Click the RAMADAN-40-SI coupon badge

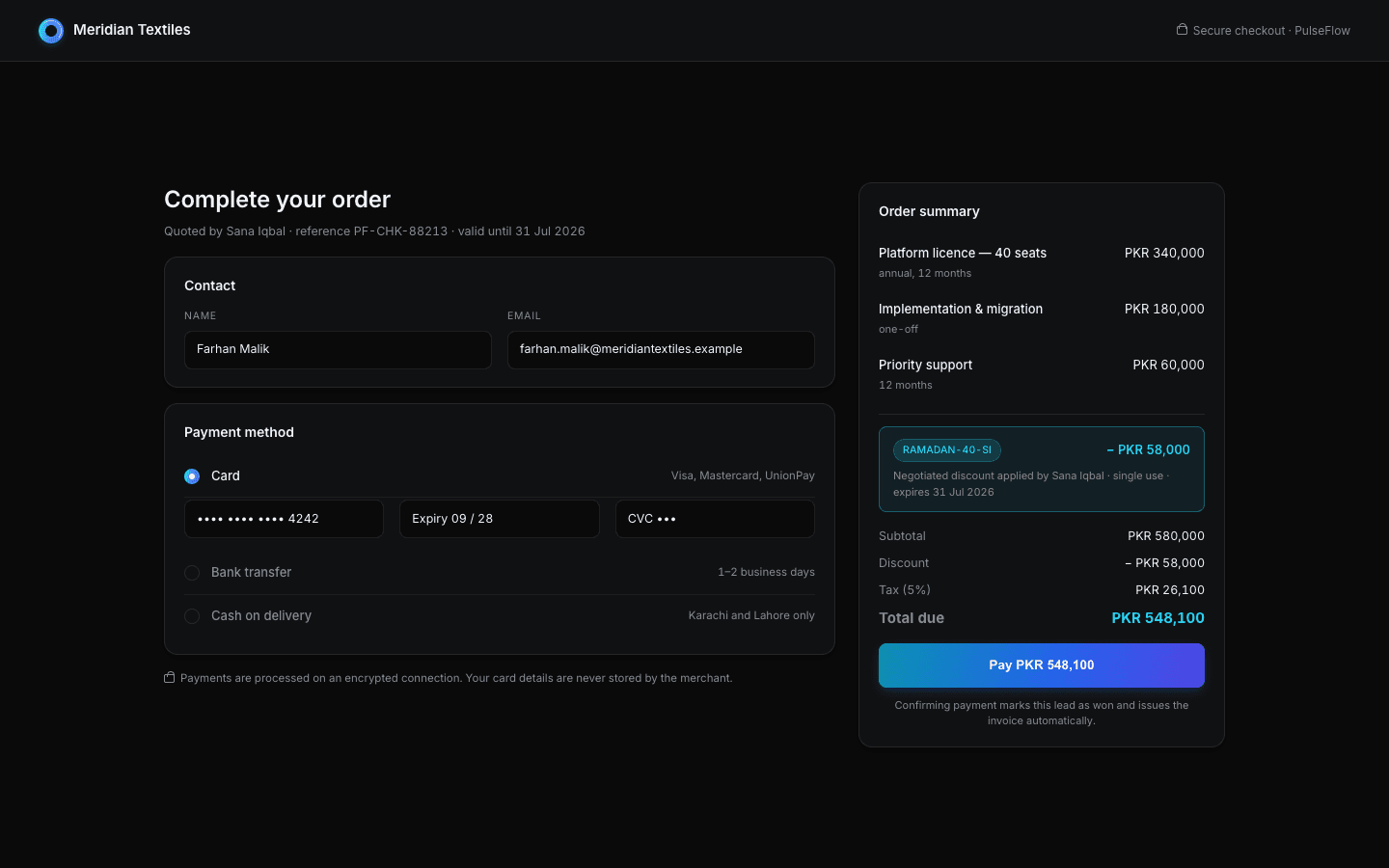(x=947, y=450)
